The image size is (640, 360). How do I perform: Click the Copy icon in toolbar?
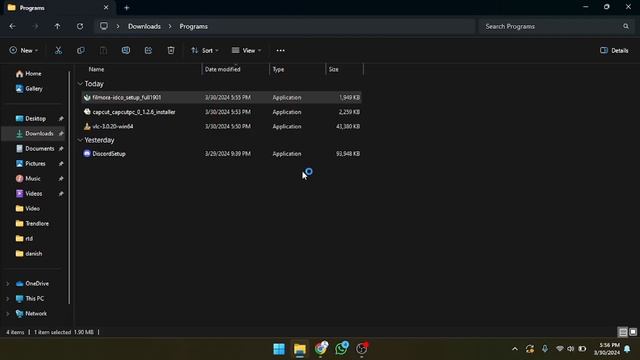81,50
